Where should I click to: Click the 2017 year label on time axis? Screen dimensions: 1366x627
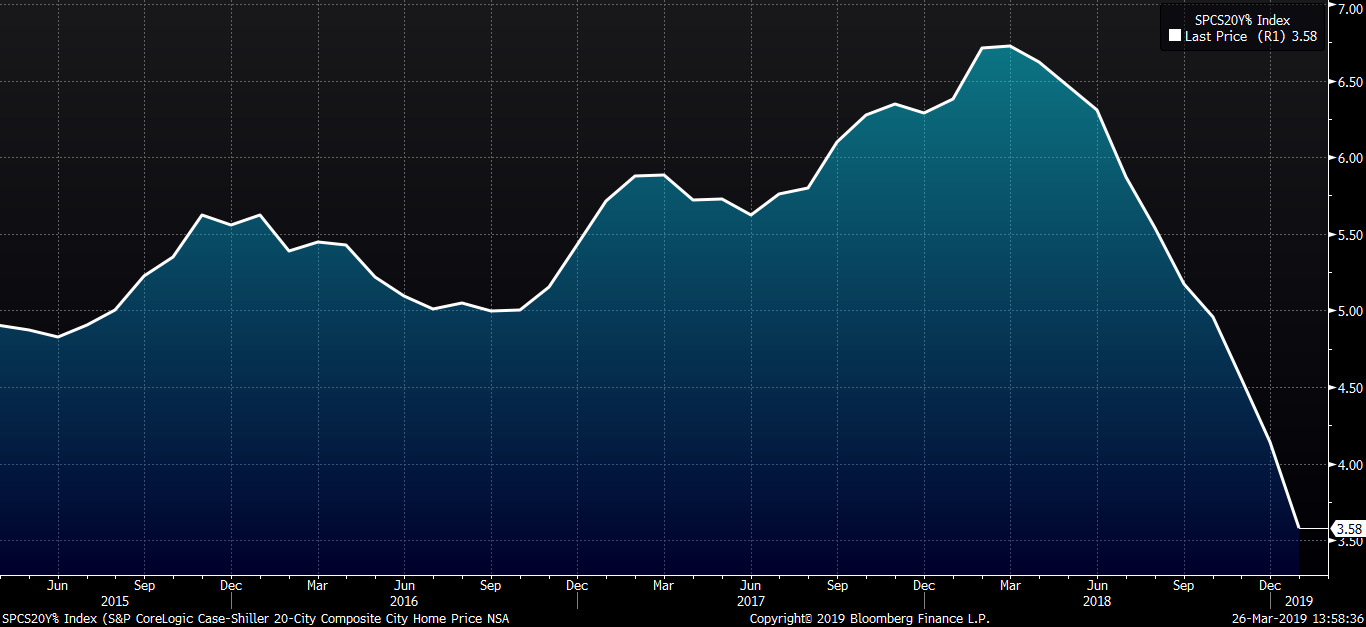pyautogui.click(x=751, y=602)
